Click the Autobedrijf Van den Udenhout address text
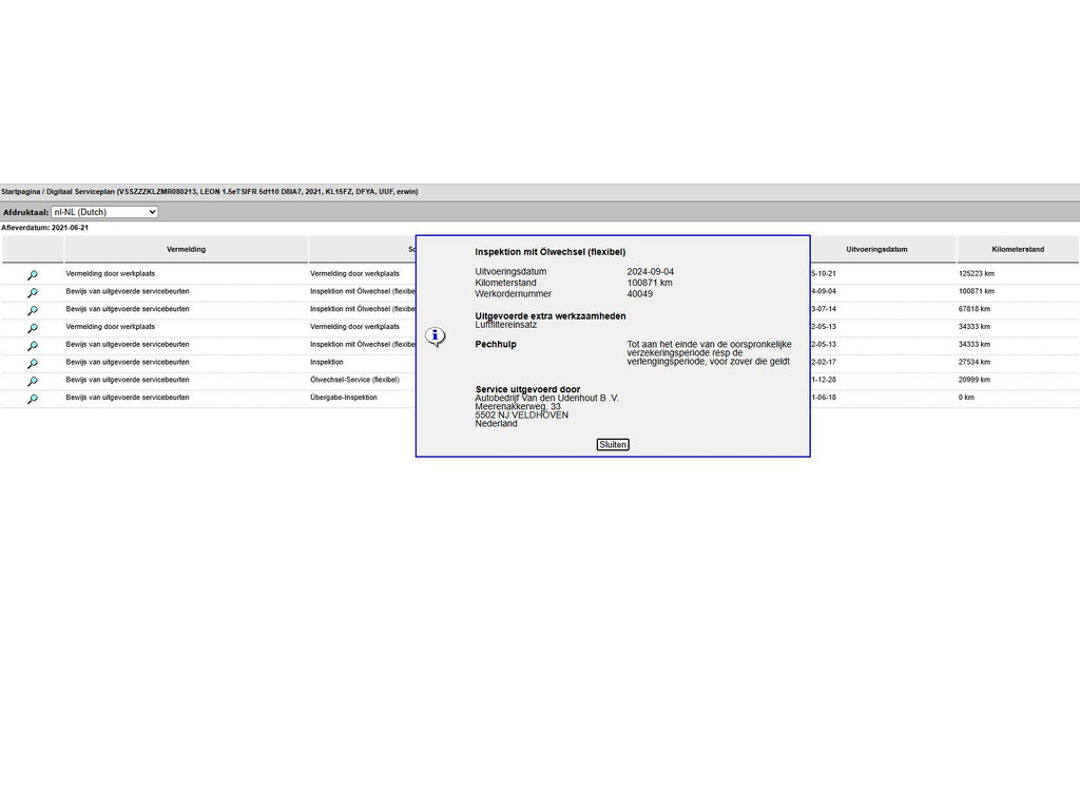 pyautogui.click(x=546, y=398)
